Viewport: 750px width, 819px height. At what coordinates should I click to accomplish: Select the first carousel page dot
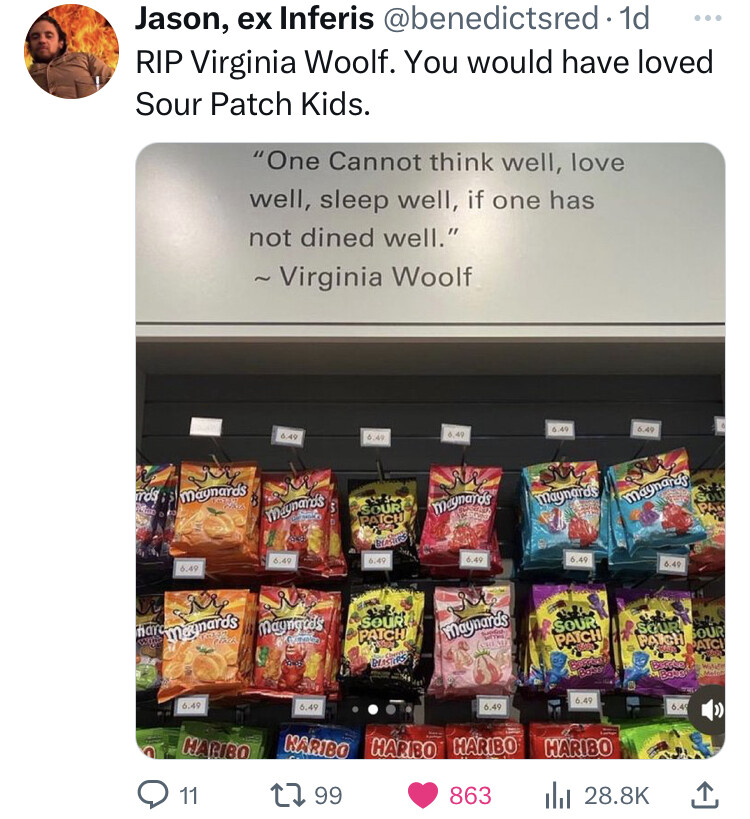[x=356, y=710]
